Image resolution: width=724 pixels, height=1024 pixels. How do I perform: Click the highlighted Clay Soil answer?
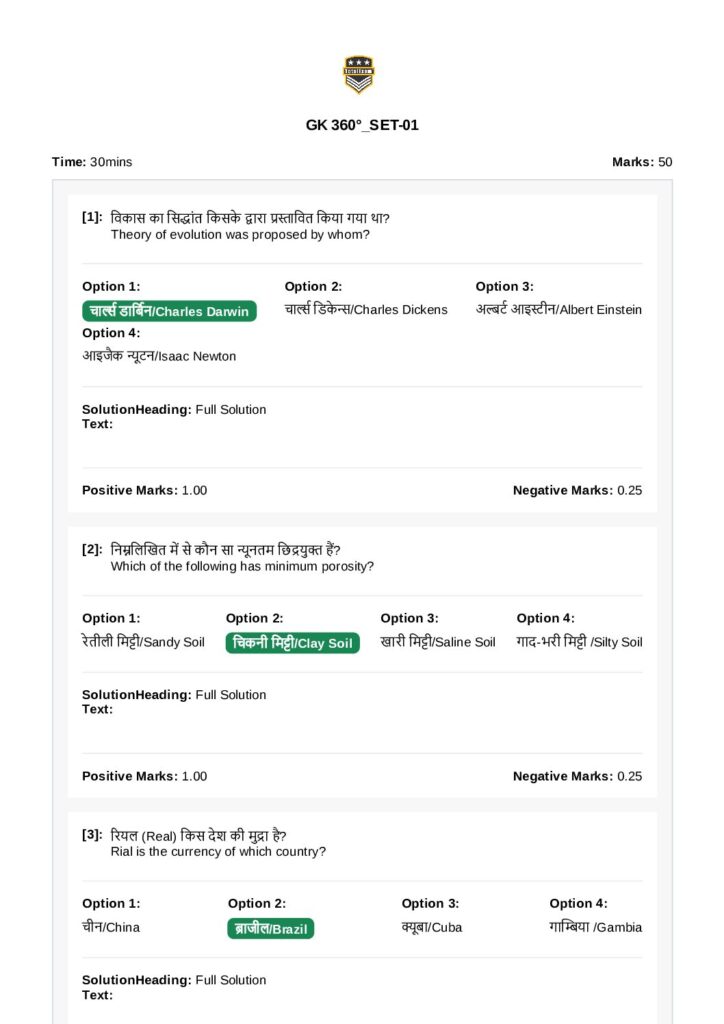click(x=292, y=643)
